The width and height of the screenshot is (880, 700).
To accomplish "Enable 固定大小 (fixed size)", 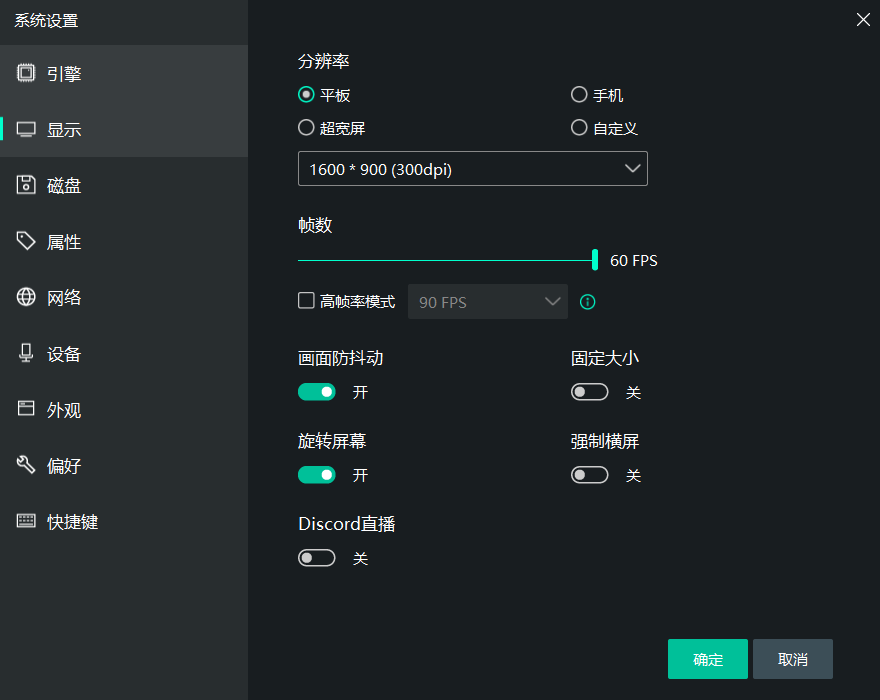I will 589,391.
